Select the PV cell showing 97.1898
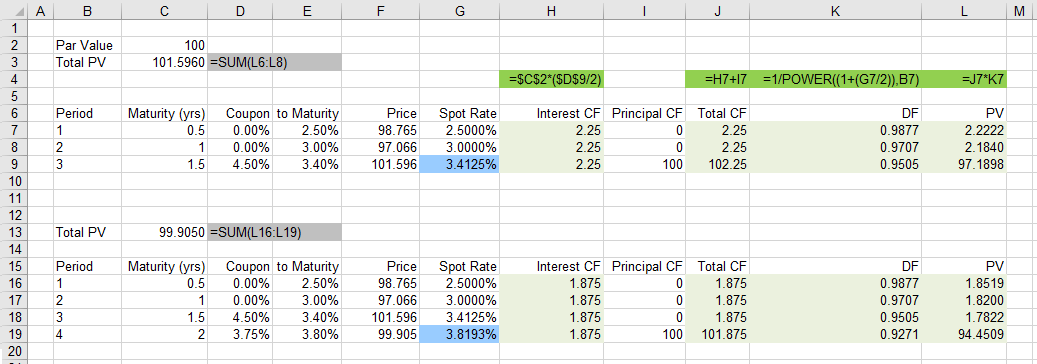Screen dimensions: 1037x364 [x=964, y=164]
